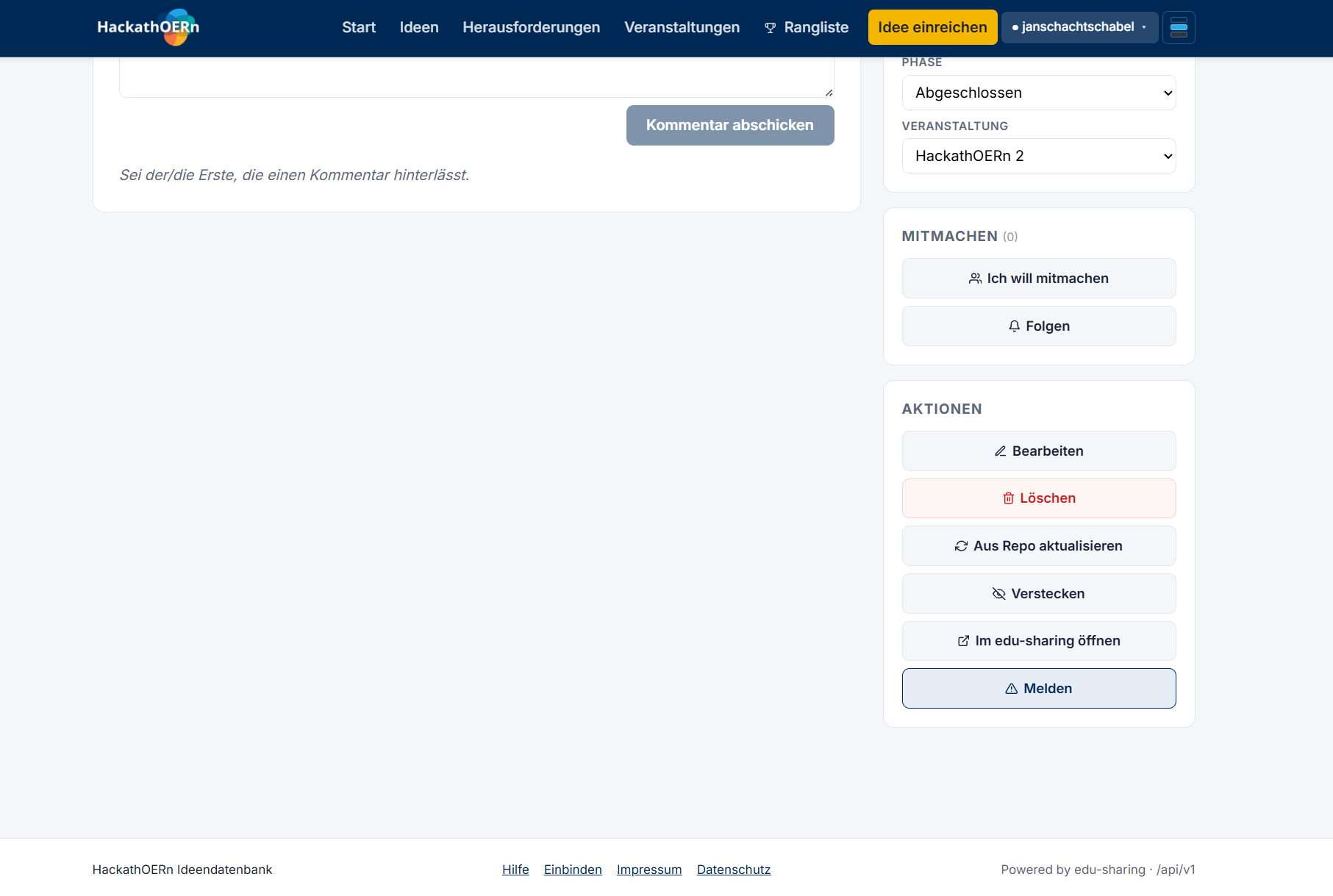Open the Phase dropdown showing Abgeschlossen

pyautogui.click(x=1039, y=93)
